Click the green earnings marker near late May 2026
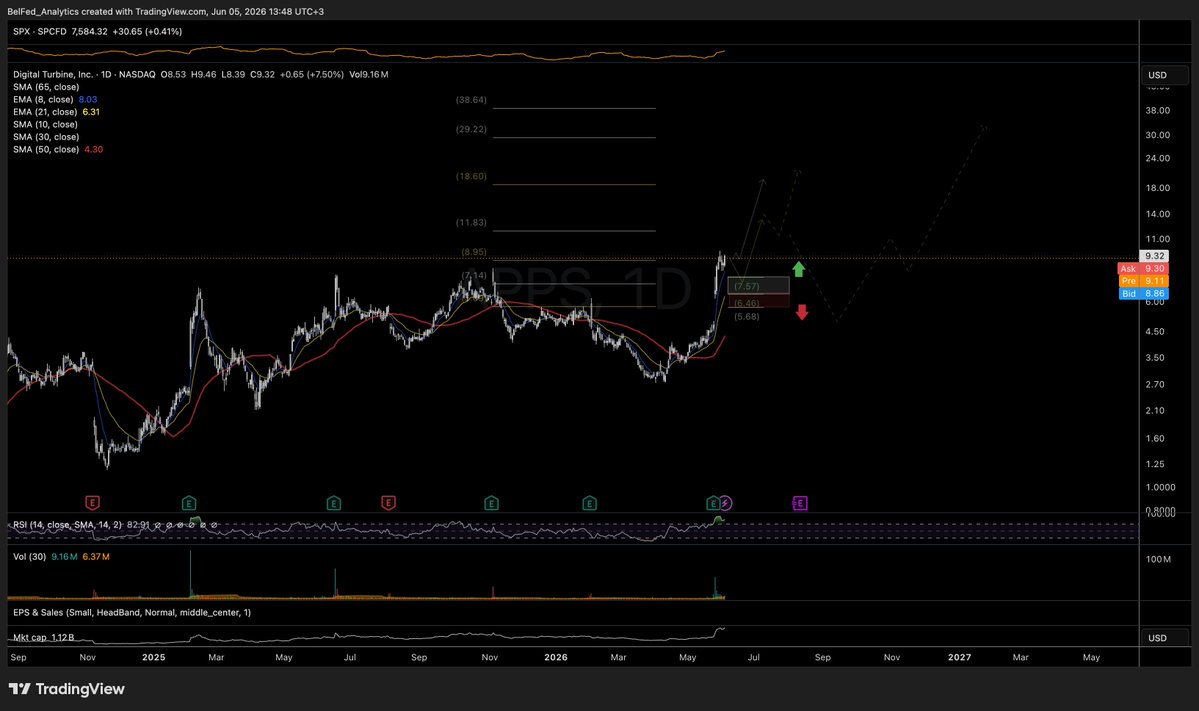 [x=713, y=503]
